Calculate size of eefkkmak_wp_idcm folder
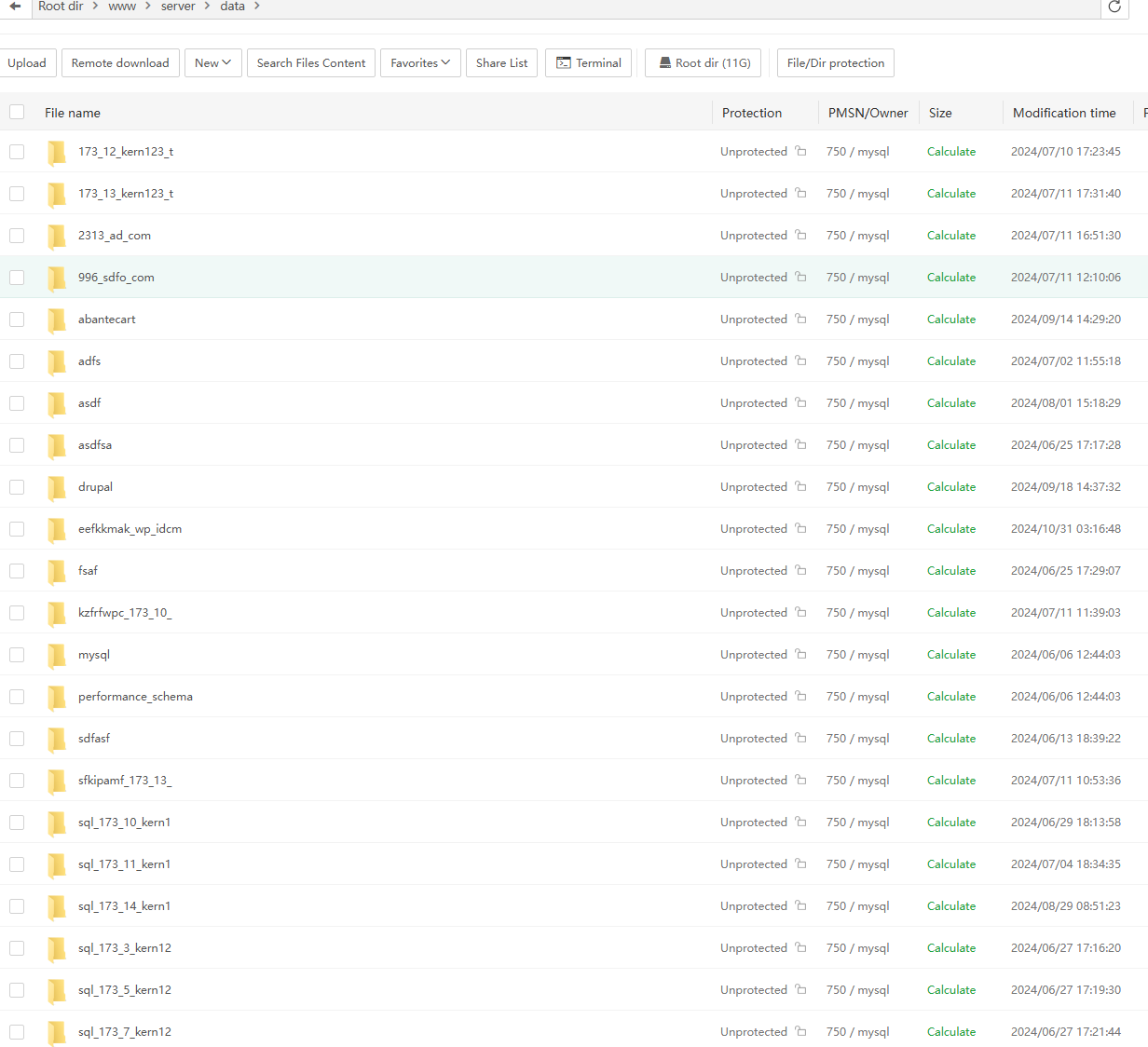The height and width of the screenshot is (1047, 1148). (x=950, y=529)
